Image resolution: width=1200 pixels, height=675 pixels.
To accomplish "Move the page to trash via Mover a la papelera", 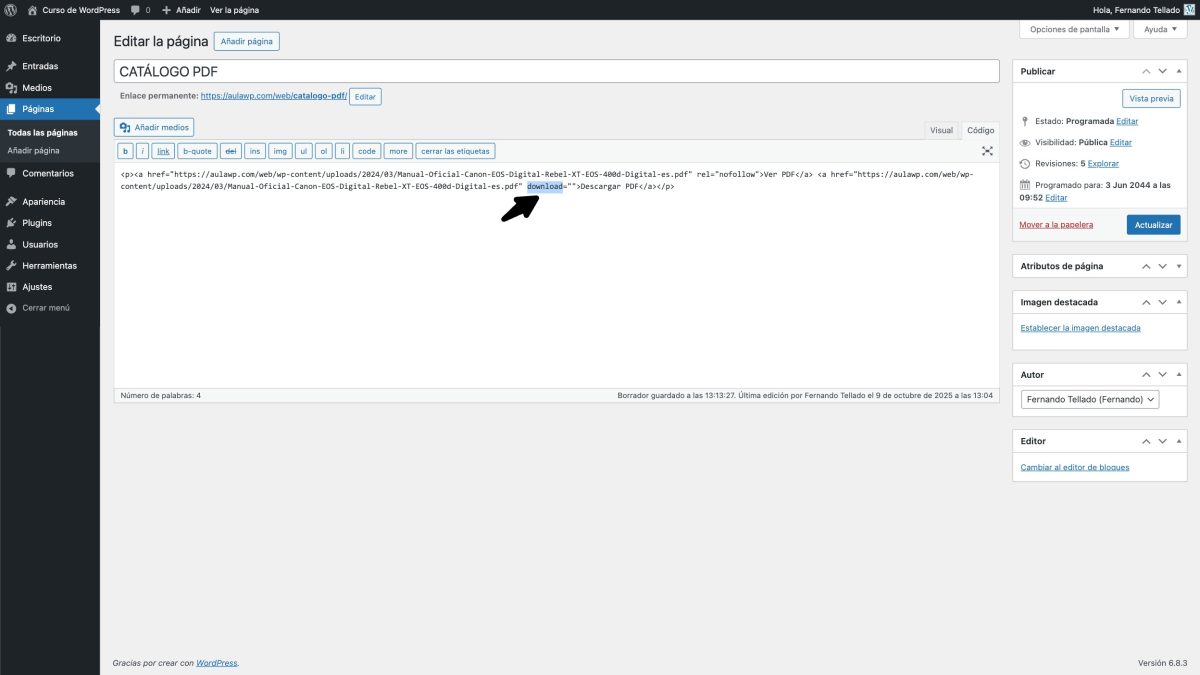I will tap(1054, 224).
